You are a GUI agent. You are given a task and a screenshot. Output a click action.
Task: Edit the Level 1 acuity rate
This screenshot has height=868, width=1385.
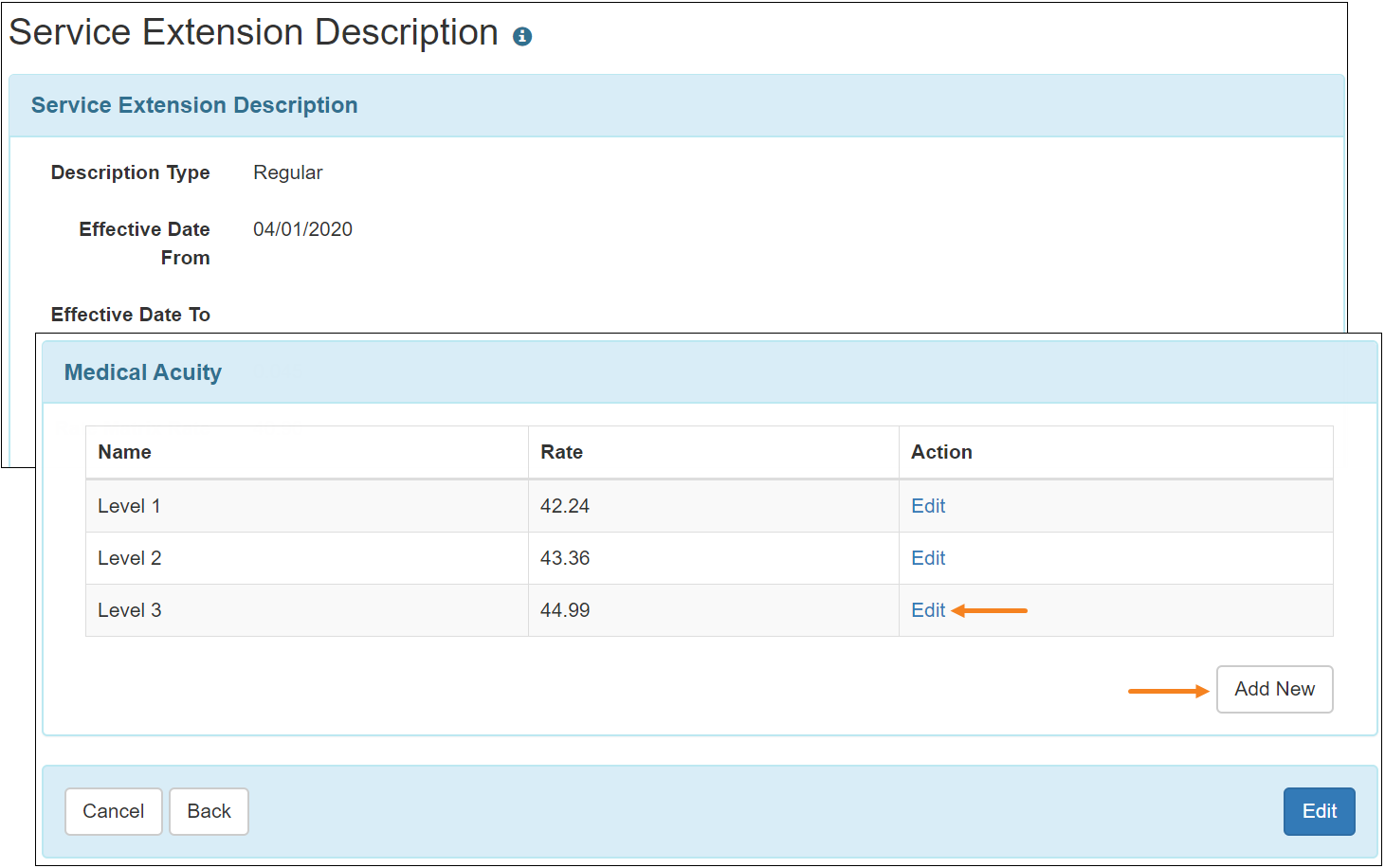tap(928, 506)
